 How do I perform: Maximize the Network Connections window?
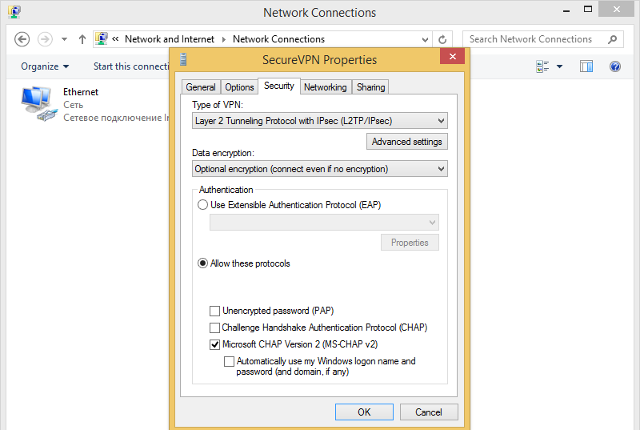[588, 9]
